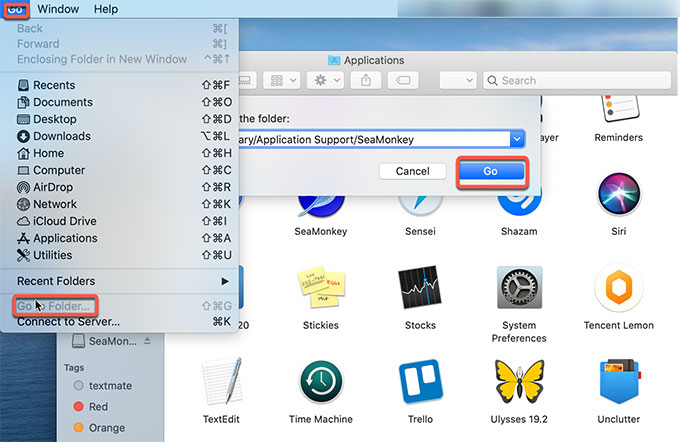Screen dimensions: 680x442
Task: Choose Go to Folder menu item
Action: point(57,305)
